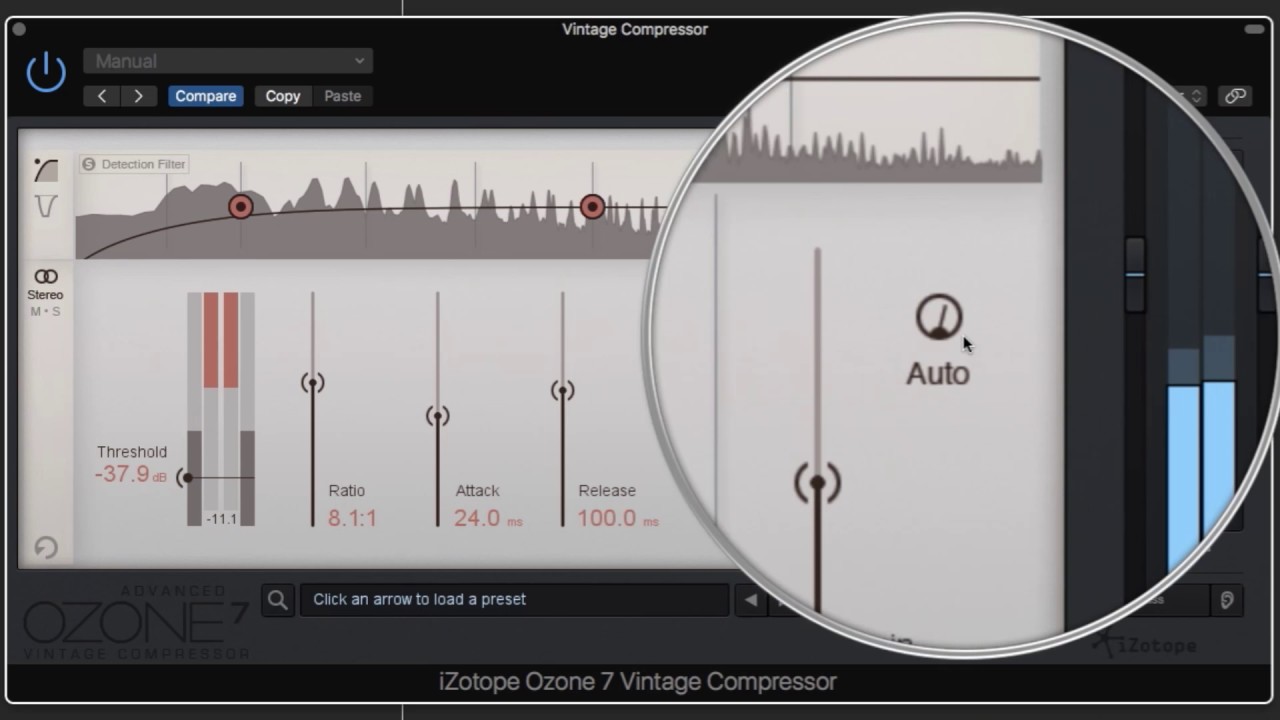Go to next setting with right arrow

coord(138,96)
